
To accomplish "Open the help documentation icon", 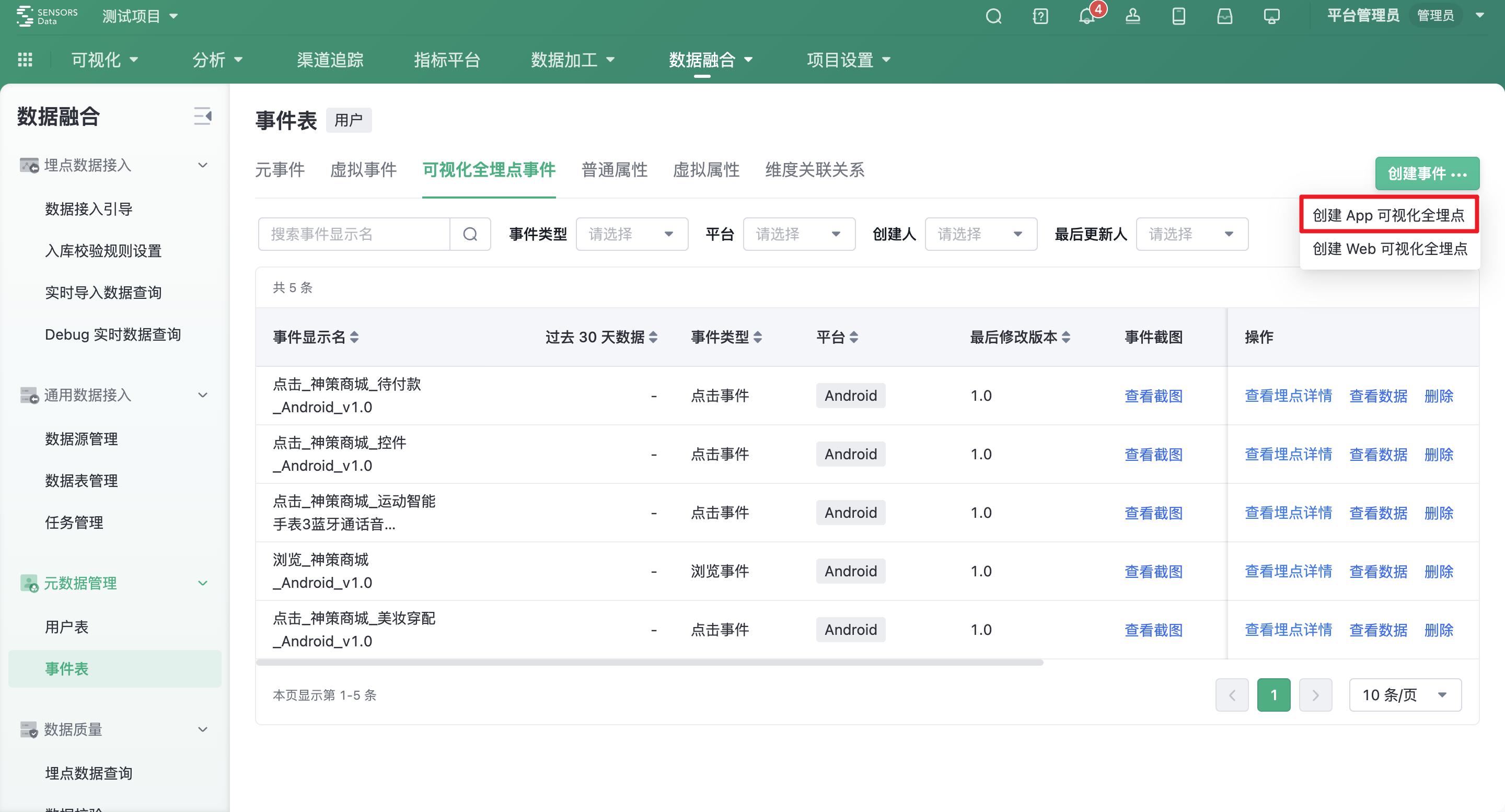I will coord(1040,16).
